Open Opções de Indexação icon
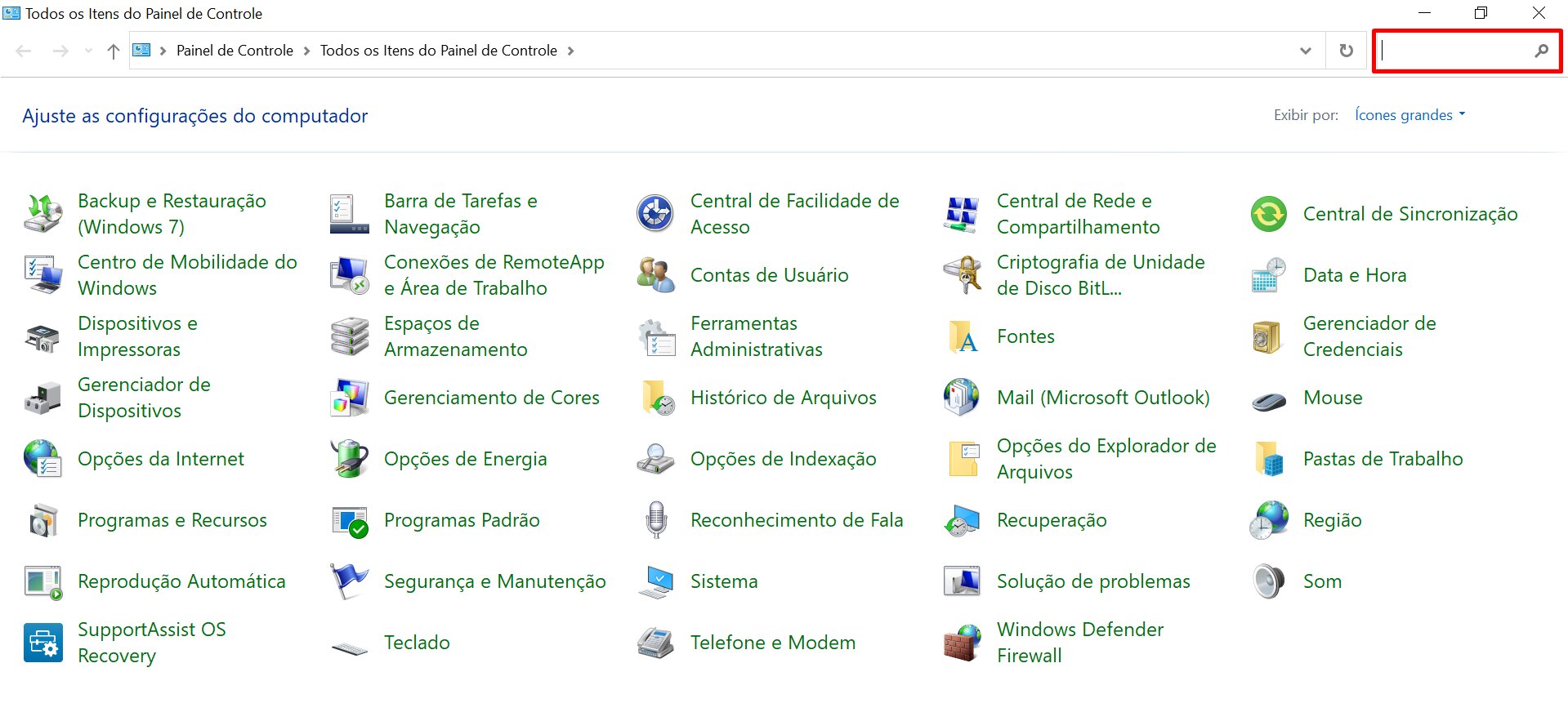This screenshot has height=721, width=1568. click(655, 459)
